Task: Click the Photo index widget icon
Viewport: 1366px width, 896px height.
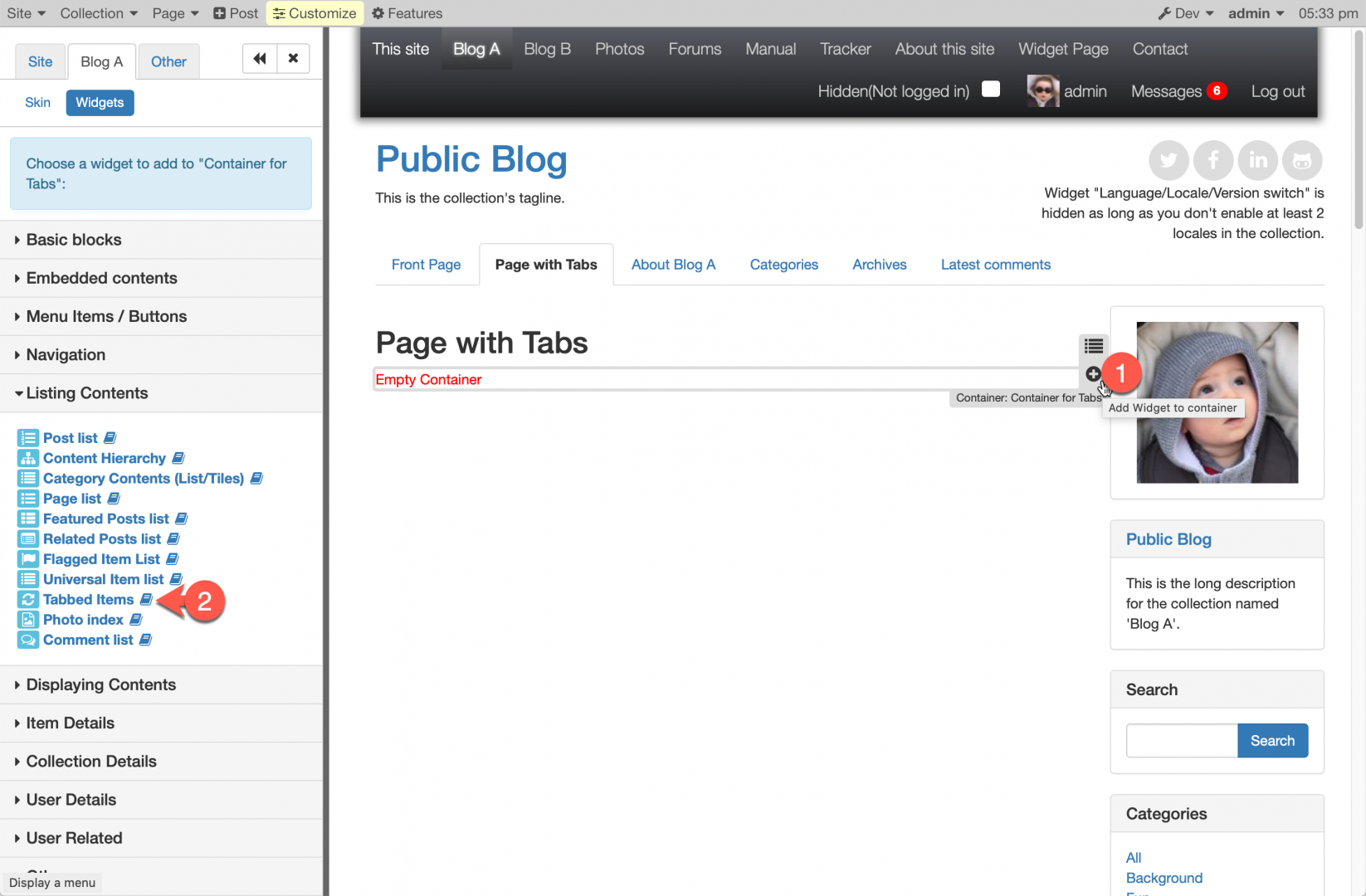Action: pos(28,620)
